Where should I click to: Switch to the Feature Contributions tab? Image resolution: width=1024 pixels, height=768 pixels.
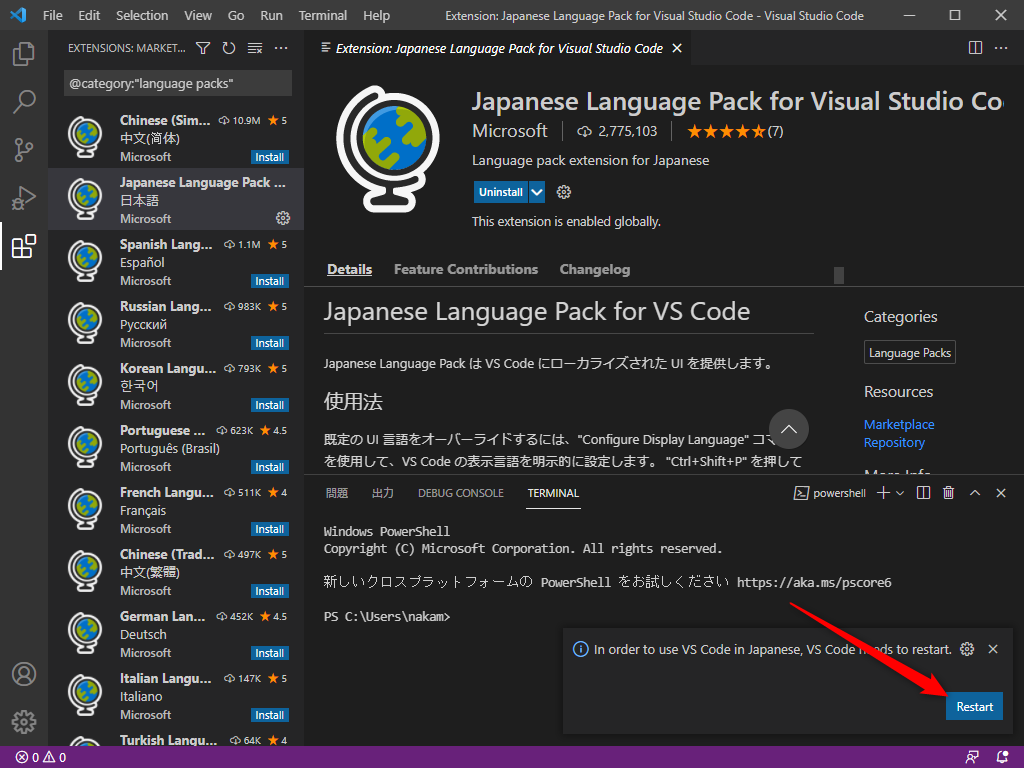tap(466, 269)
